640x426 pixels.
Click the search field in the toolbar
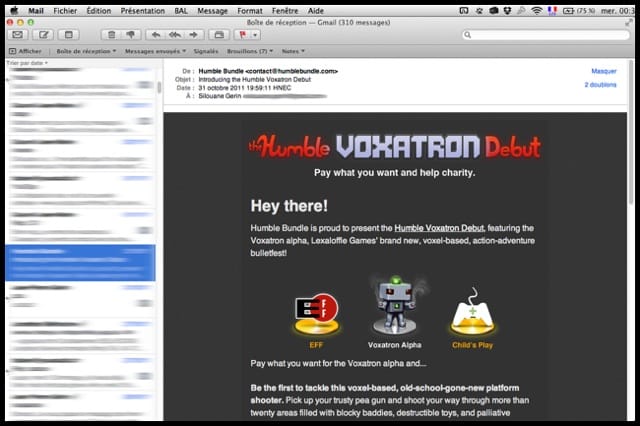click(x=546, y=35)
